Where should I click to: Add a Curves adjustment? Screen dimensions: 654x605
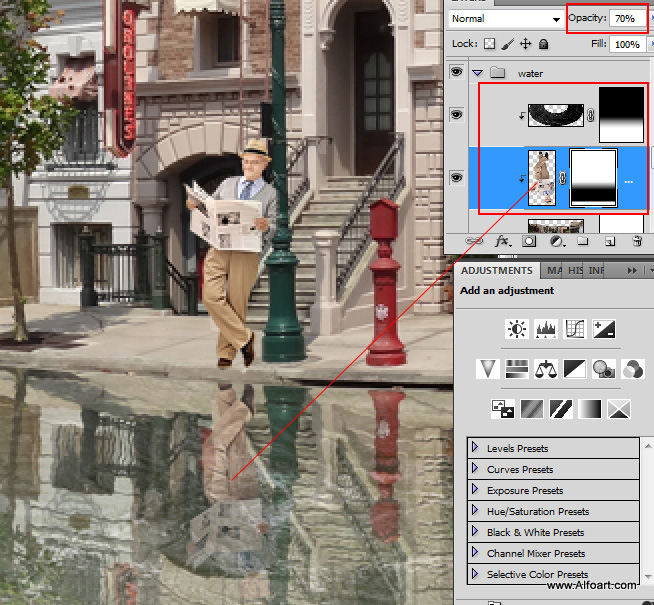pyautogui.click(x=575, y=329)
